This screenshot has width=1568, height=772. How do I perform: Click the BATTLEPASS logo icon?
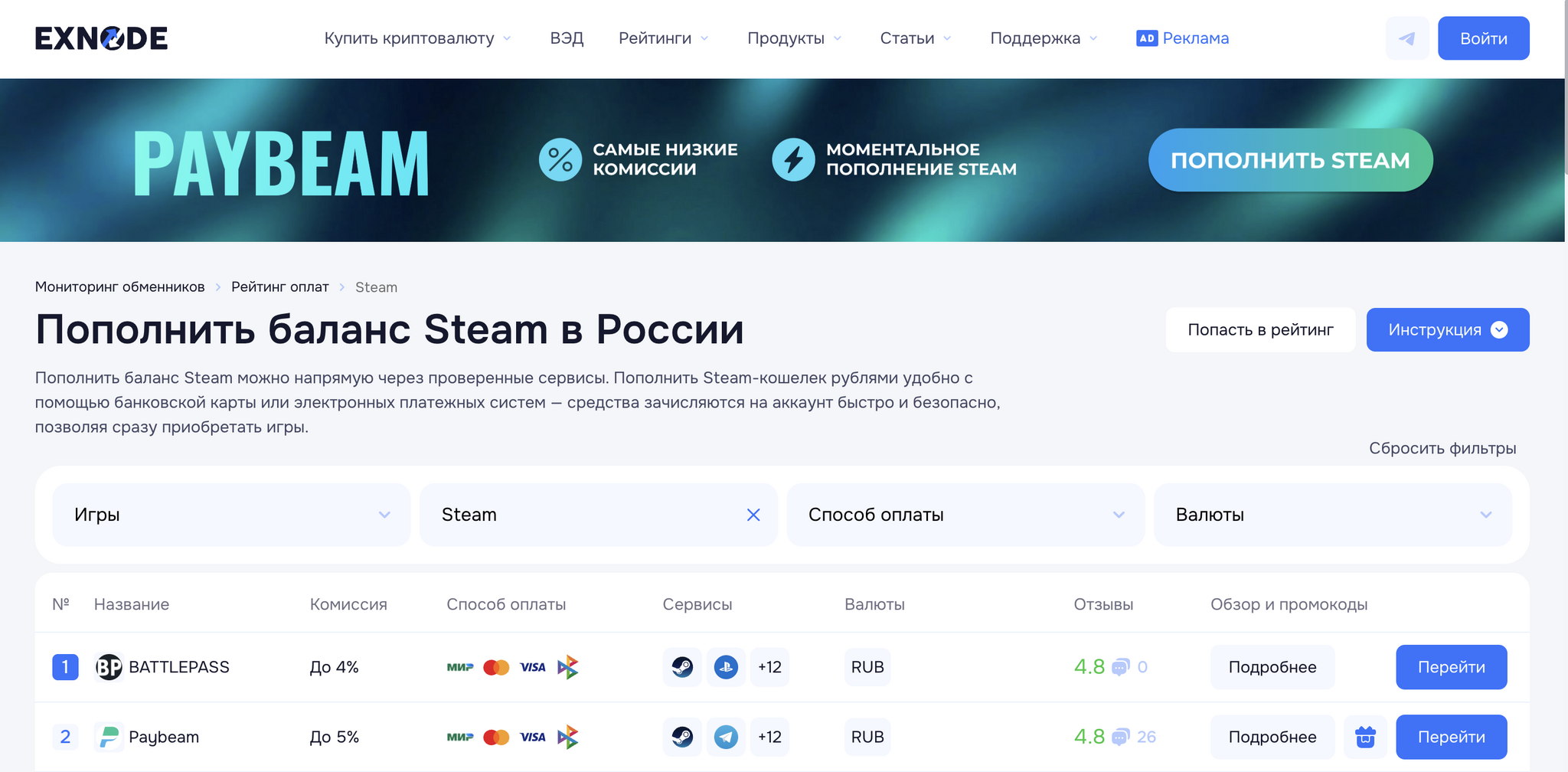point(109,667)
